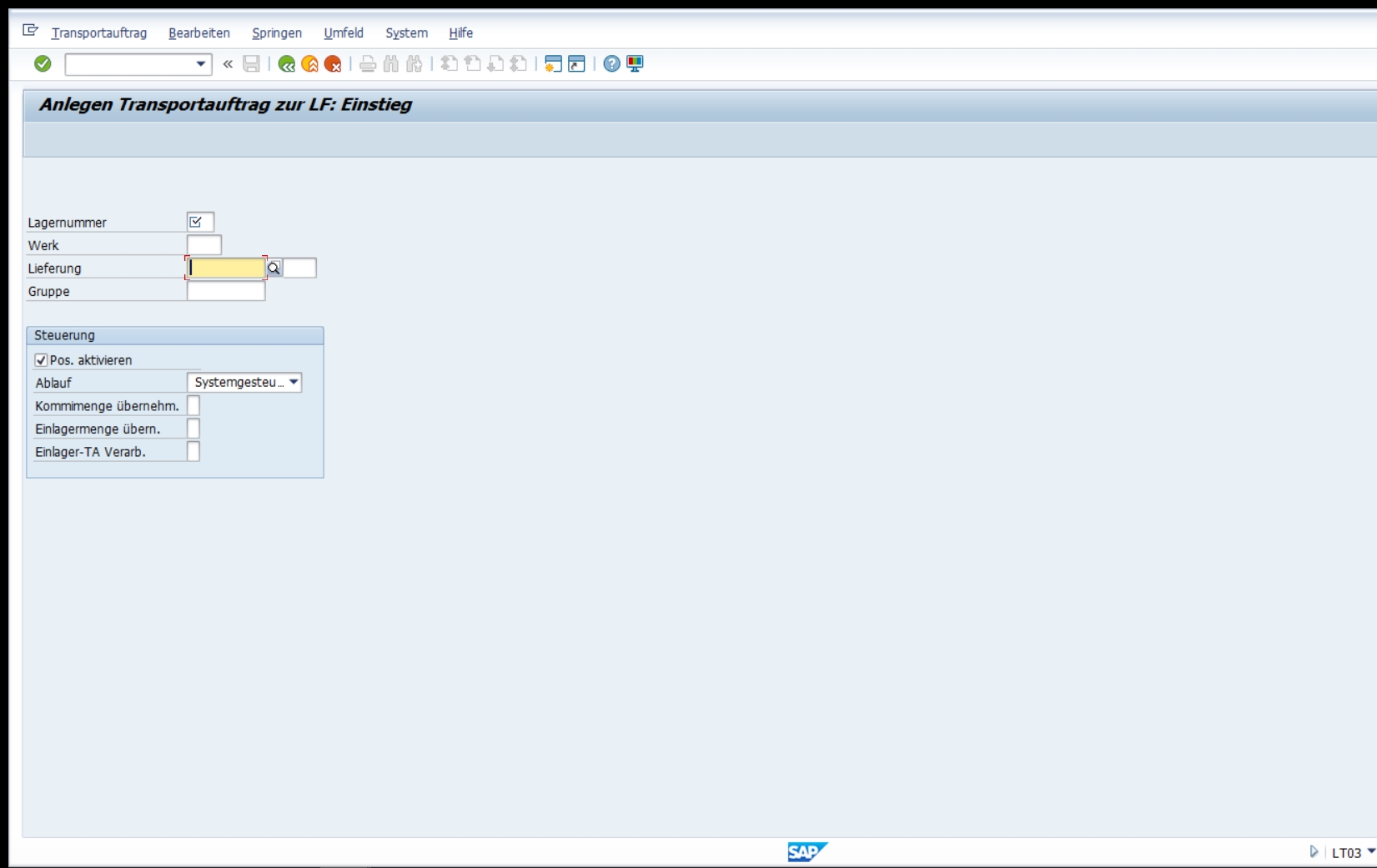Toggle the Pos. aktivieren checkbox
The image size is (1377, 868).
[41, 360]
